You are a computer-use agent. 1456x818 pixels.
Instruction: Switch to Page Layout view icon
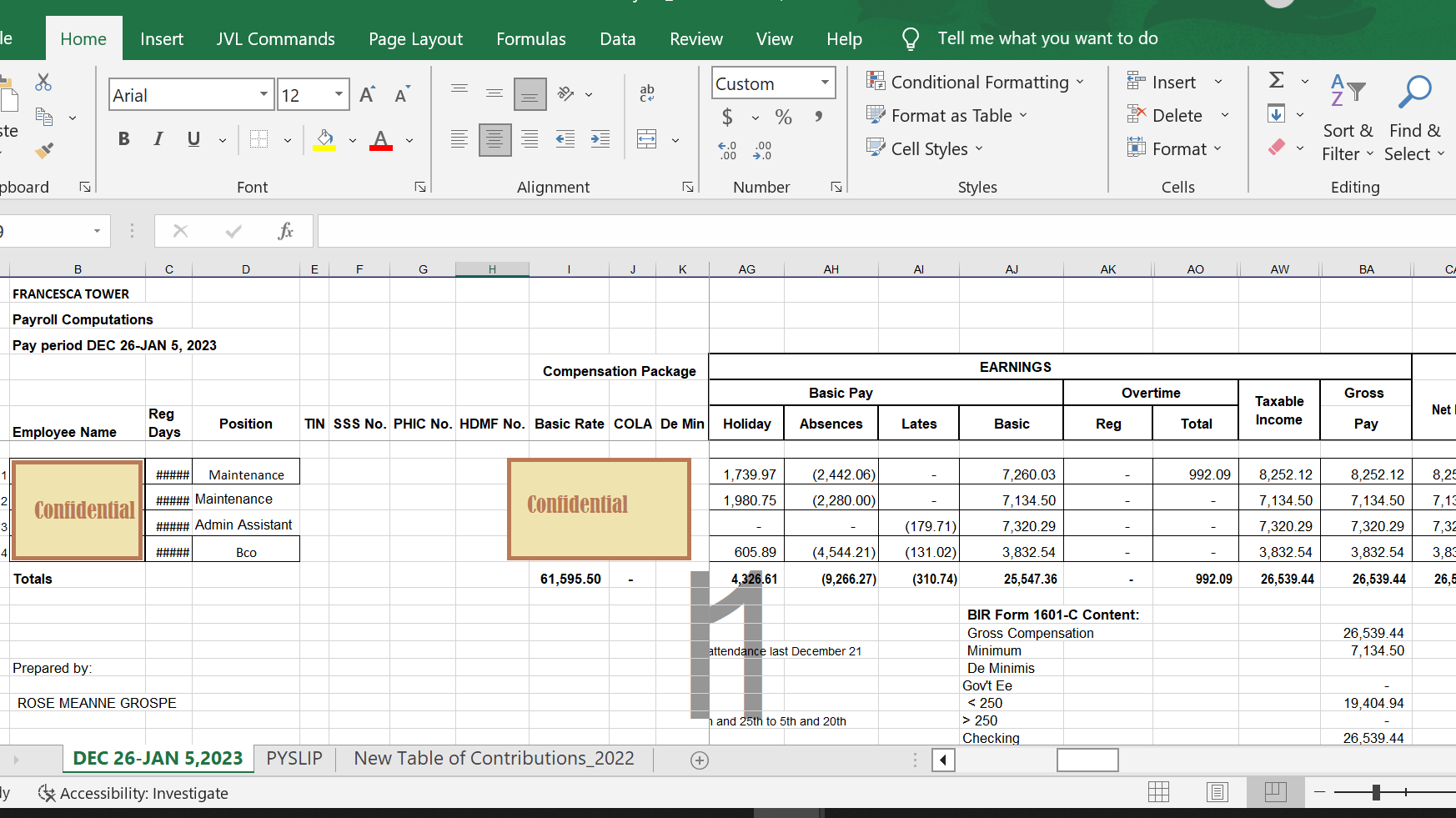(1218, 791)
